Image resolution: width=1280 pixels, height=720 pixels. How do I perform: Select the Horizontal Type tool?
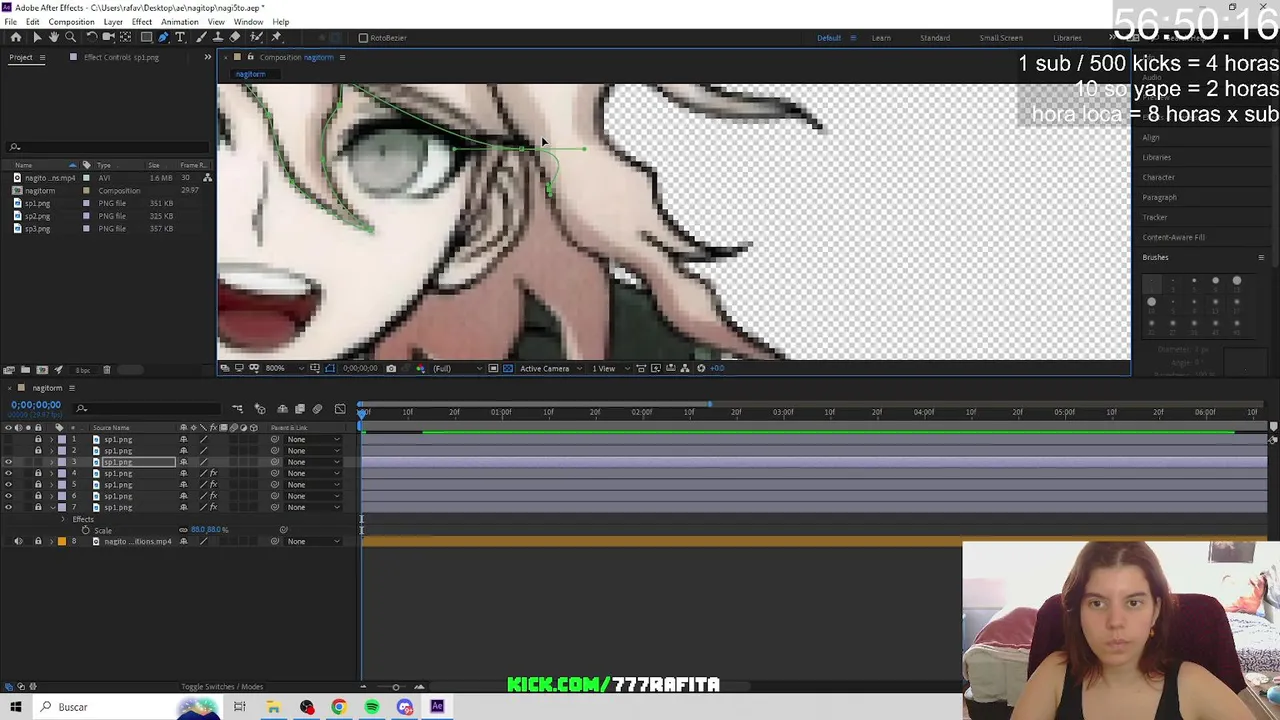180,37
